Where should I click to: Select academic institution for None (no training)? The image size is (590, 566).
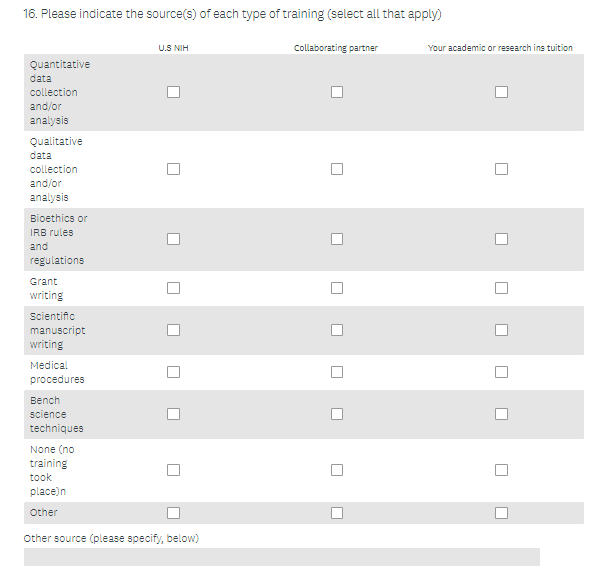coord(501,470)
